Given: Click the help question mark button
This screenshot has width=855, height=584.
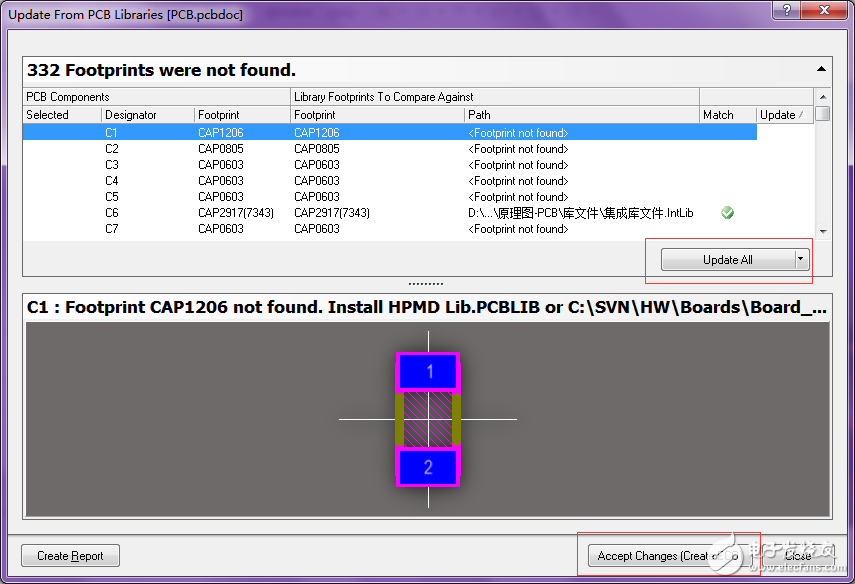Looking at the screenshot, I should pyautogui.click(x=787, y=10).
